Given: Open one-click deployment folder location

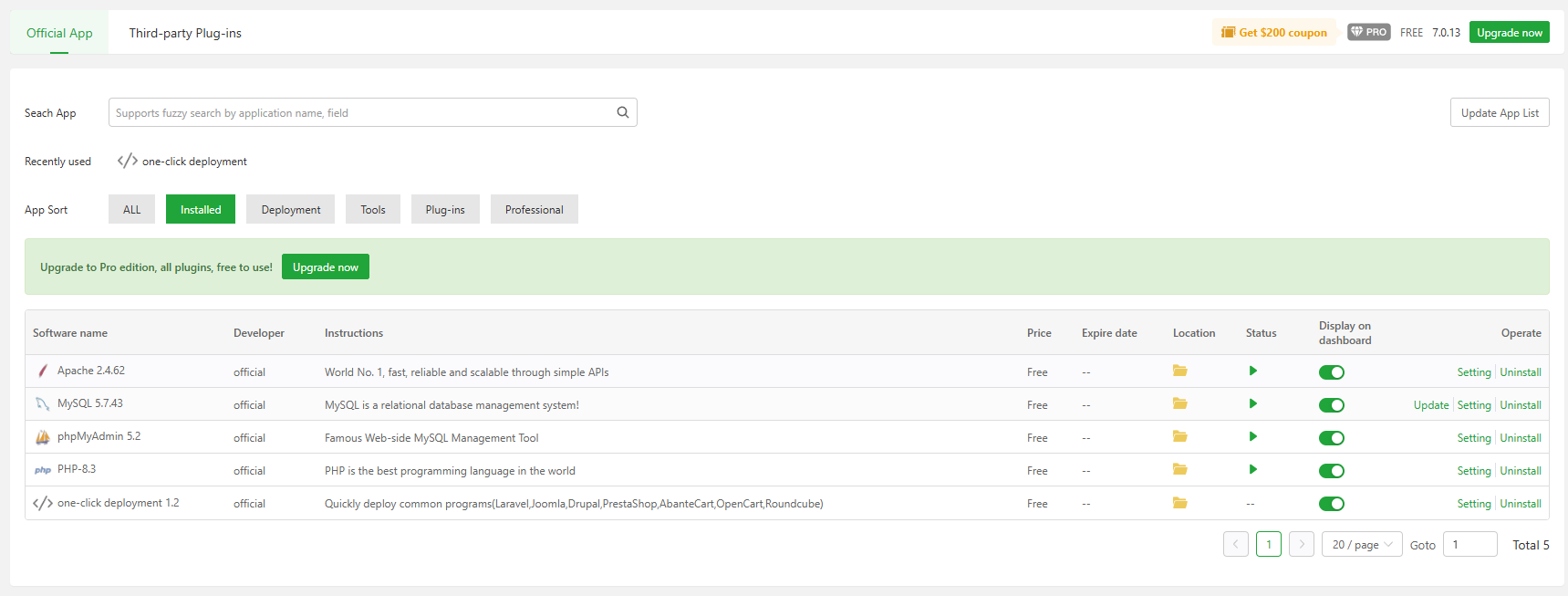Looking at the screenshot, I should pyautogui.click(x=1179, y=503).
